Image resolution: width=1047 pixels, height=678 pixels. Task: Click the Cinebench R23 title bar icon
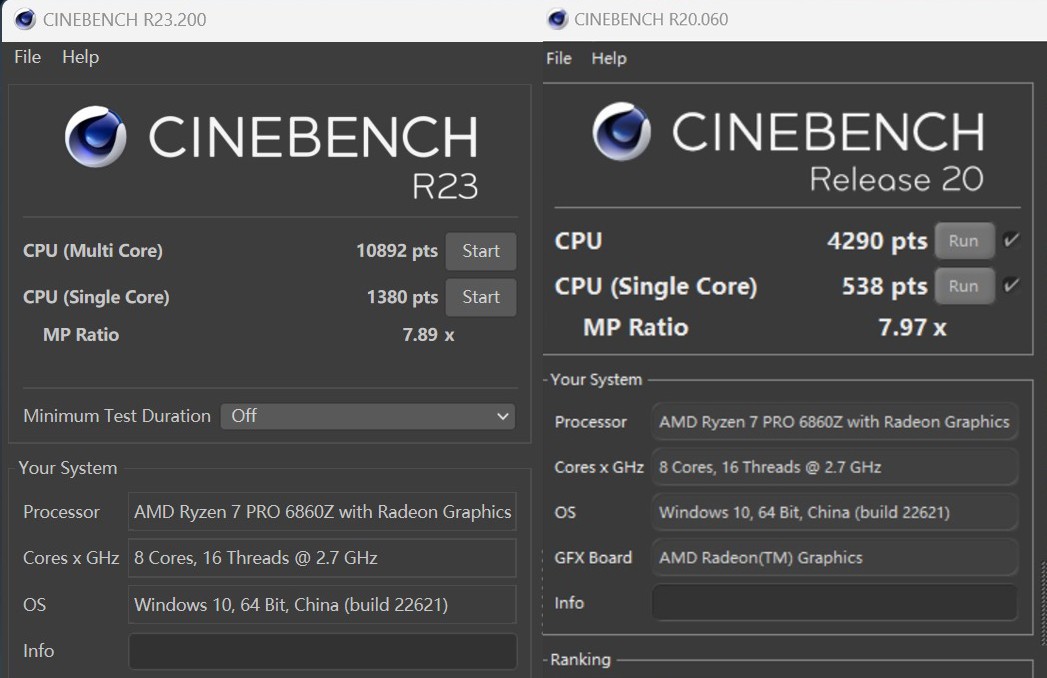click(25, 19)
